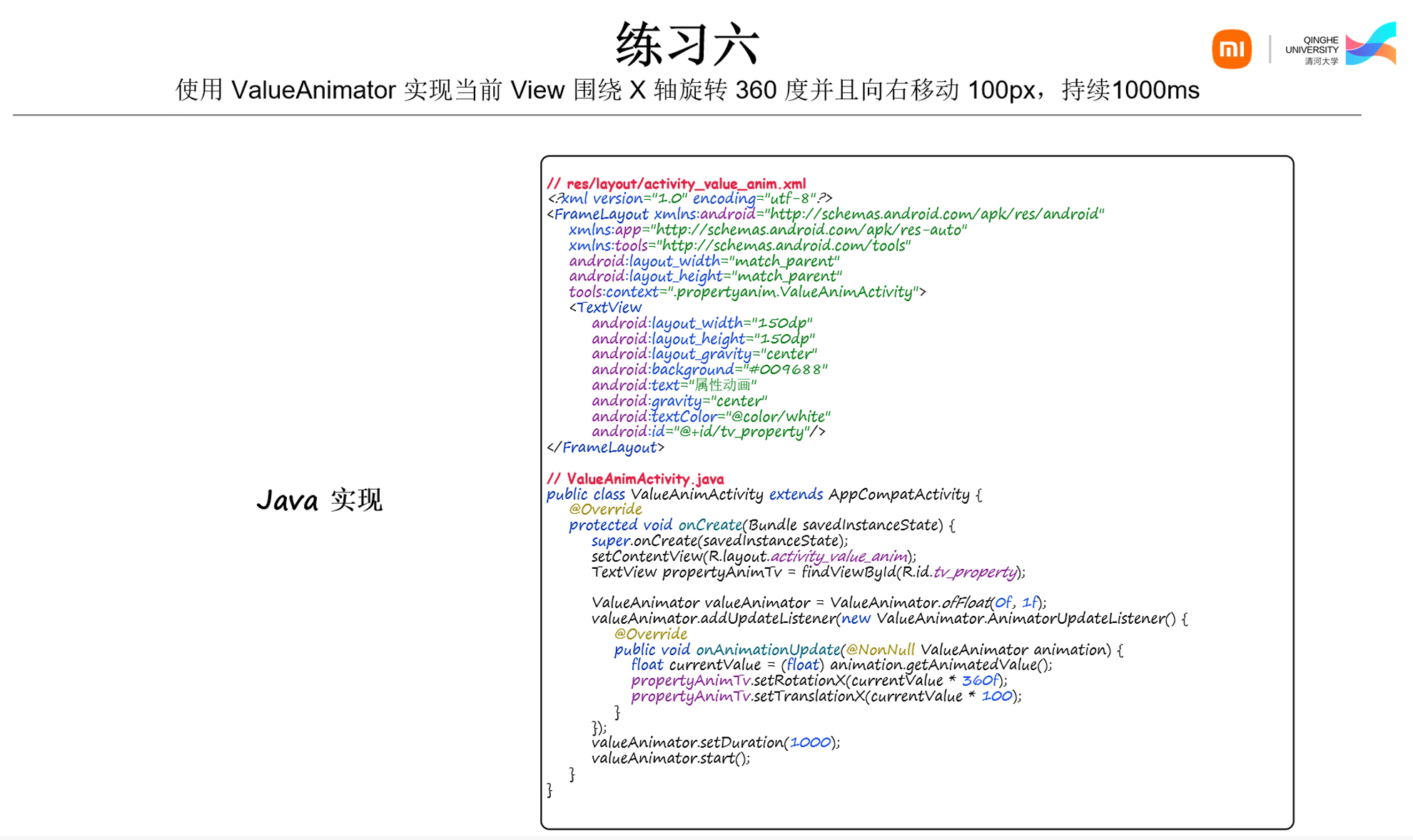1413x840 pixels.
Task: Click the @Override annotation above onCreate
Action: (604, 509)
